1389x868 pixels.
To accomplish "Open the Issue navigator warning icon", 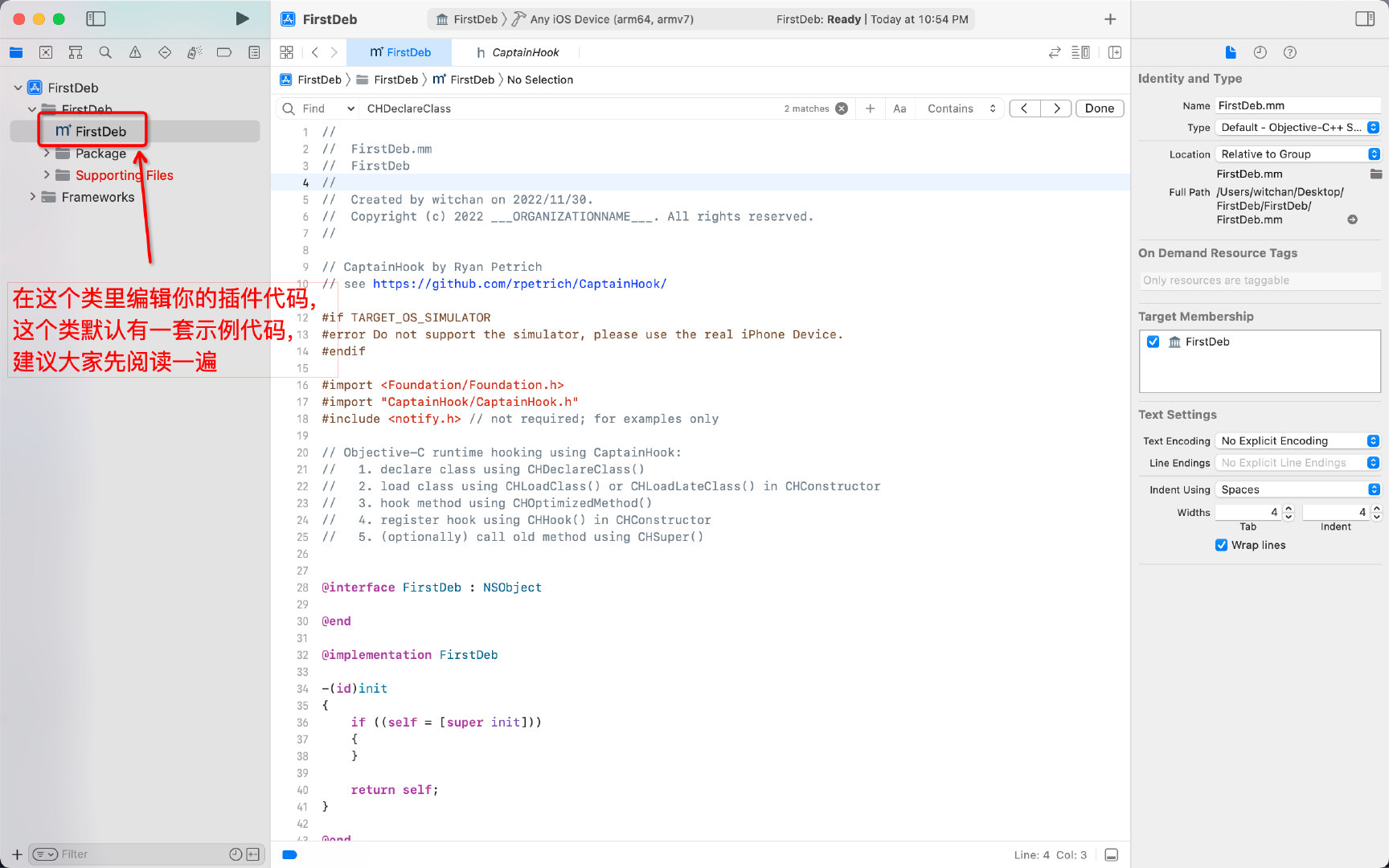I will click(x=135, y=52).
